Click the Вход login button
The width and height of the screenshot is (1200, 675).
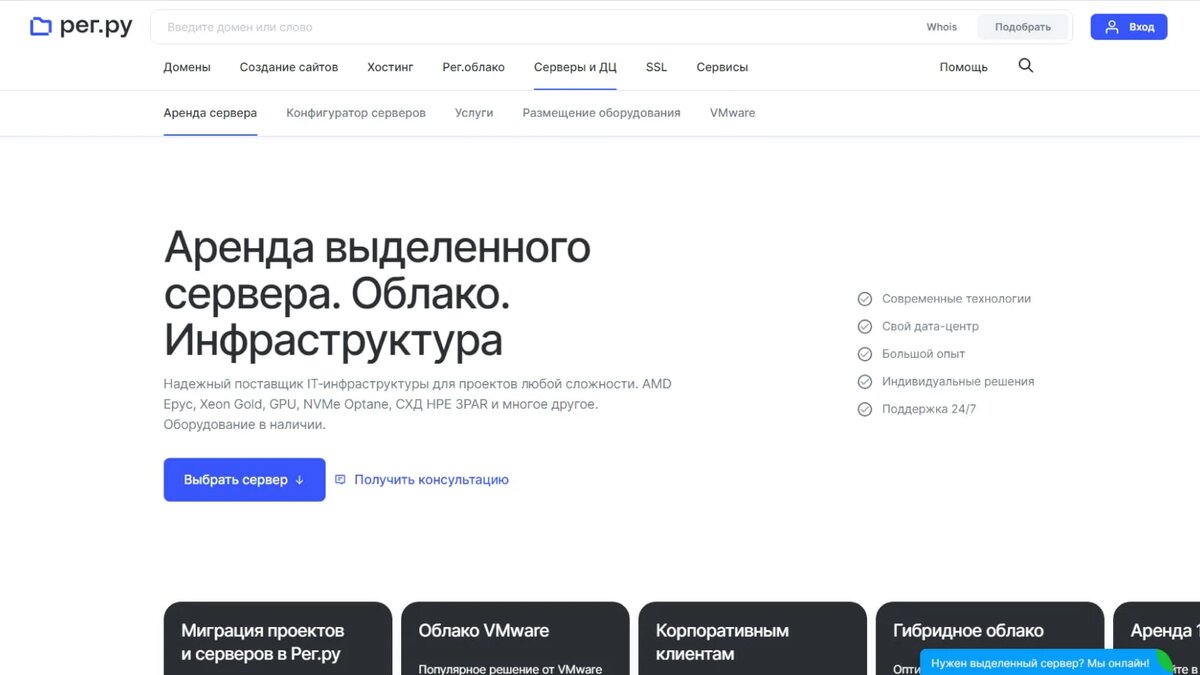click(x=1129, y=27)
